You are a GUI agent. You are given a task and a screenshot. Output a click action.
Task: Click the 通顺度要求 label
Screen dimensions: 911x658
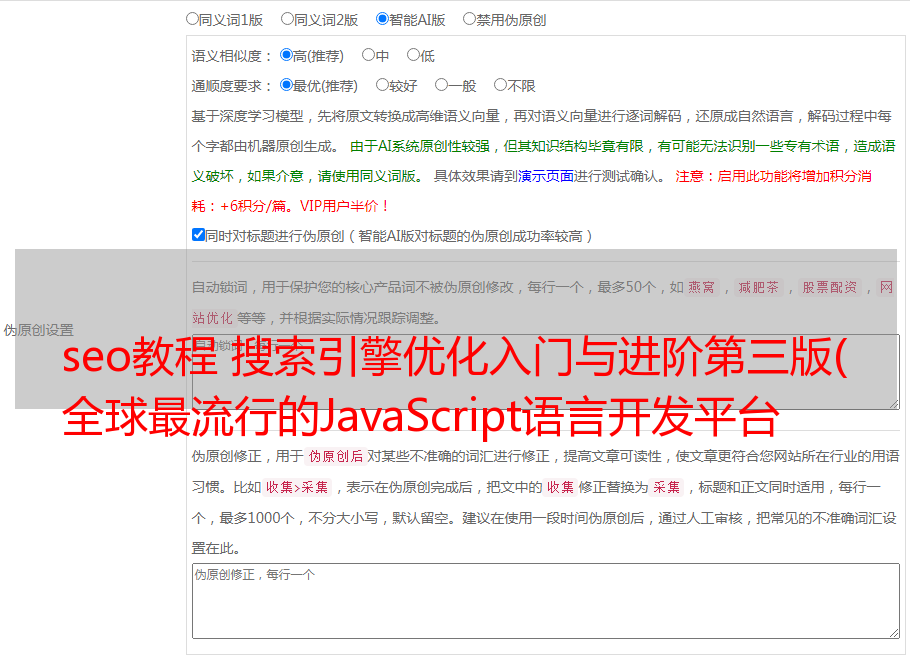(232, 87)
